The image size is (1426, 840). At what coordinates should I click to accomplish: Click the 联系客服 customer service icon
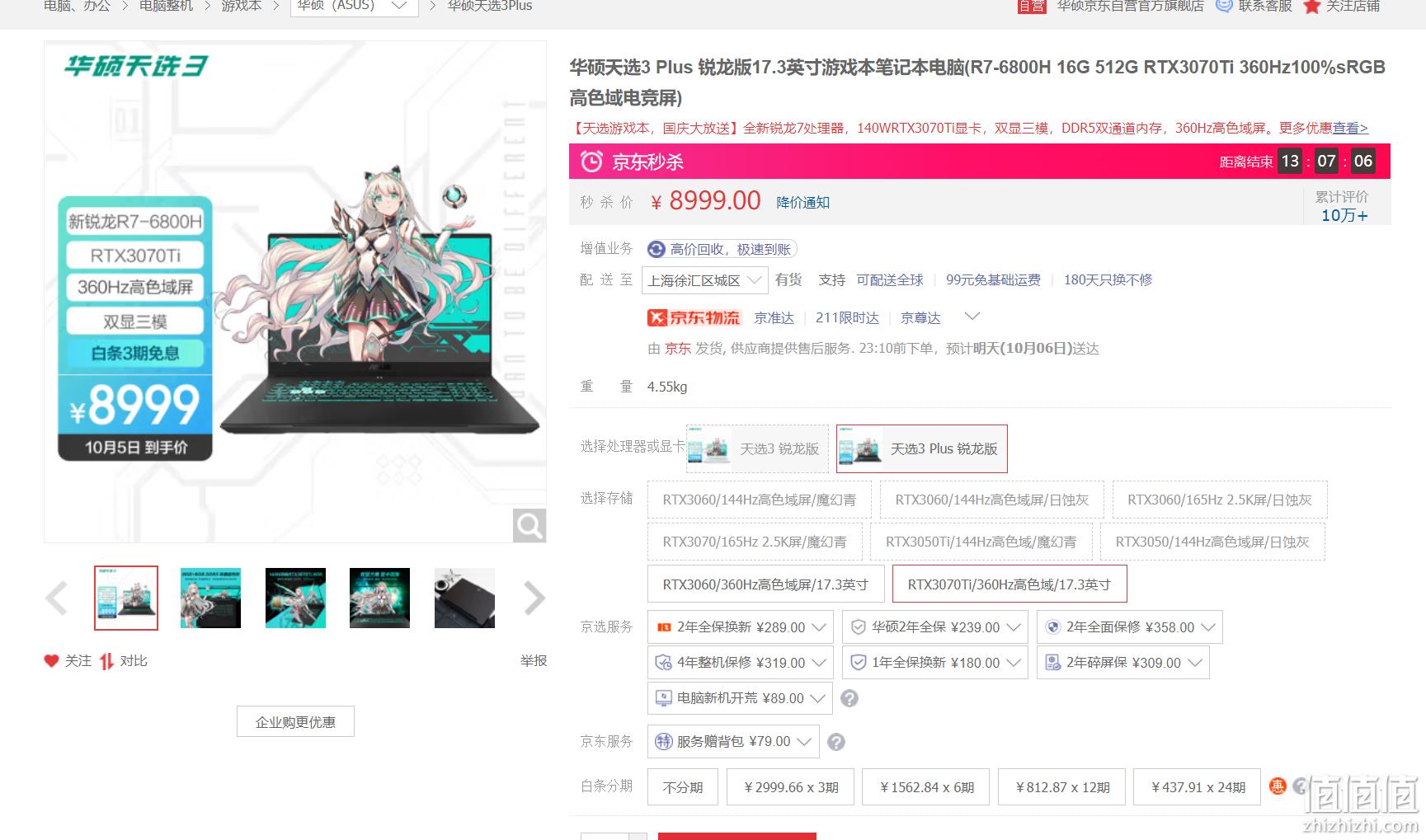1224,6
